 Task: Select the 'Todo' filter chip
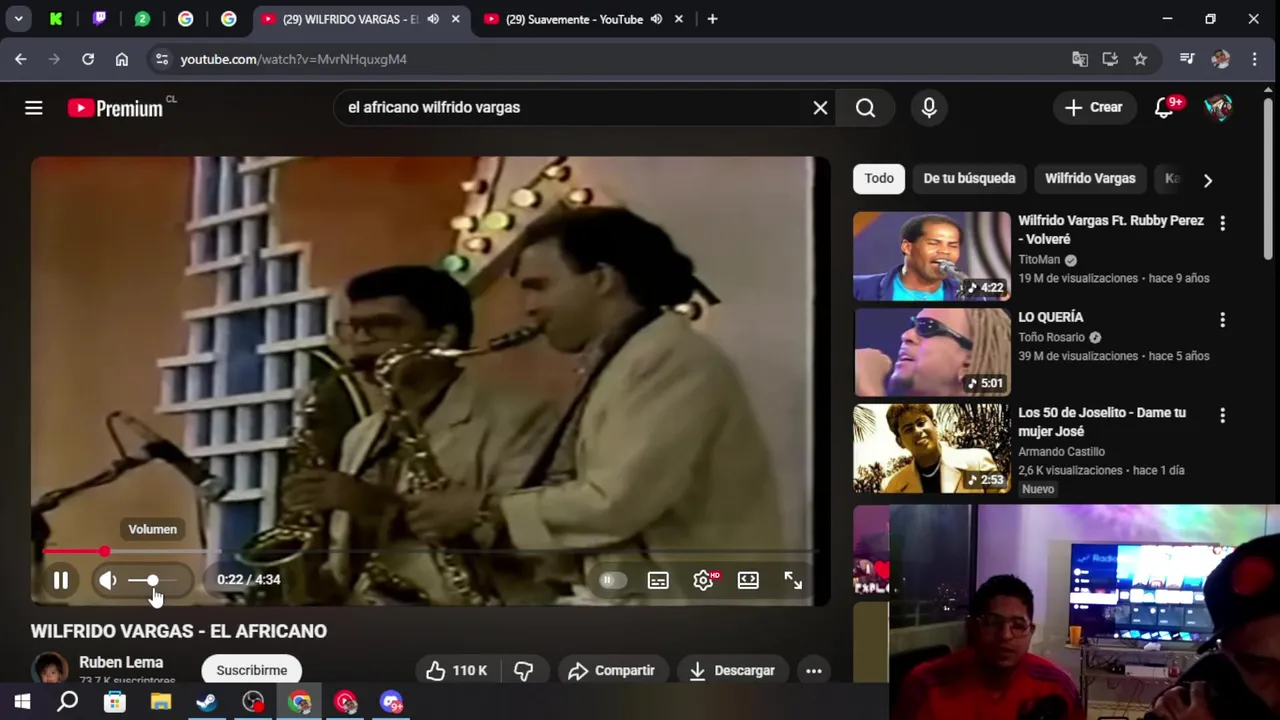(879, 178)
